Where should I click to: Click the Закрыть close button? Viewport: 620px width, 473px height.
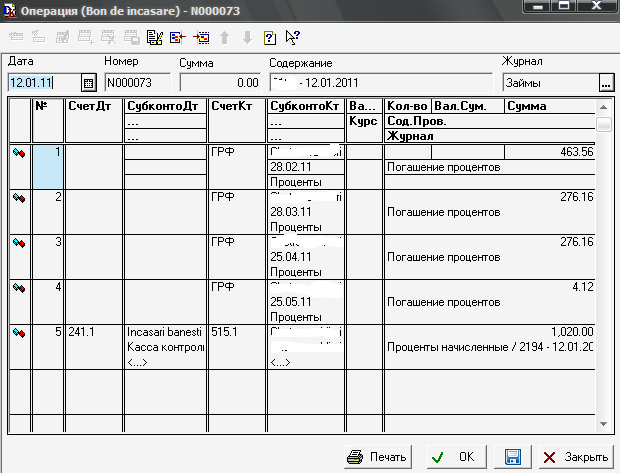[576, 456]
